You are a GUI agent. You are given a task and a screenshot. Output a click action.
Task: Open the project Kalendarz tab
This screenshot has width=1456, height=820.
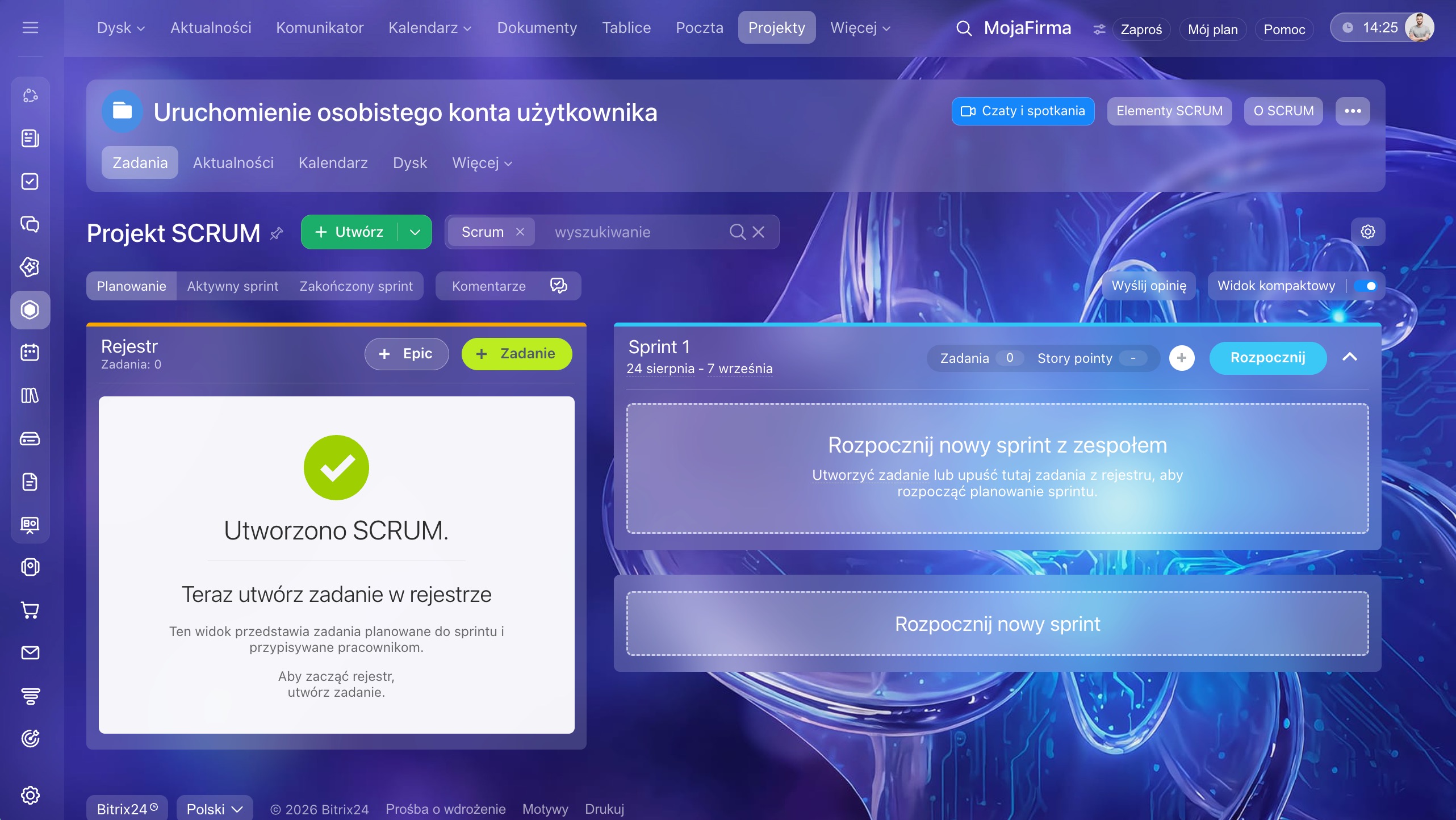pyautogui.click(x=333, y=163)
